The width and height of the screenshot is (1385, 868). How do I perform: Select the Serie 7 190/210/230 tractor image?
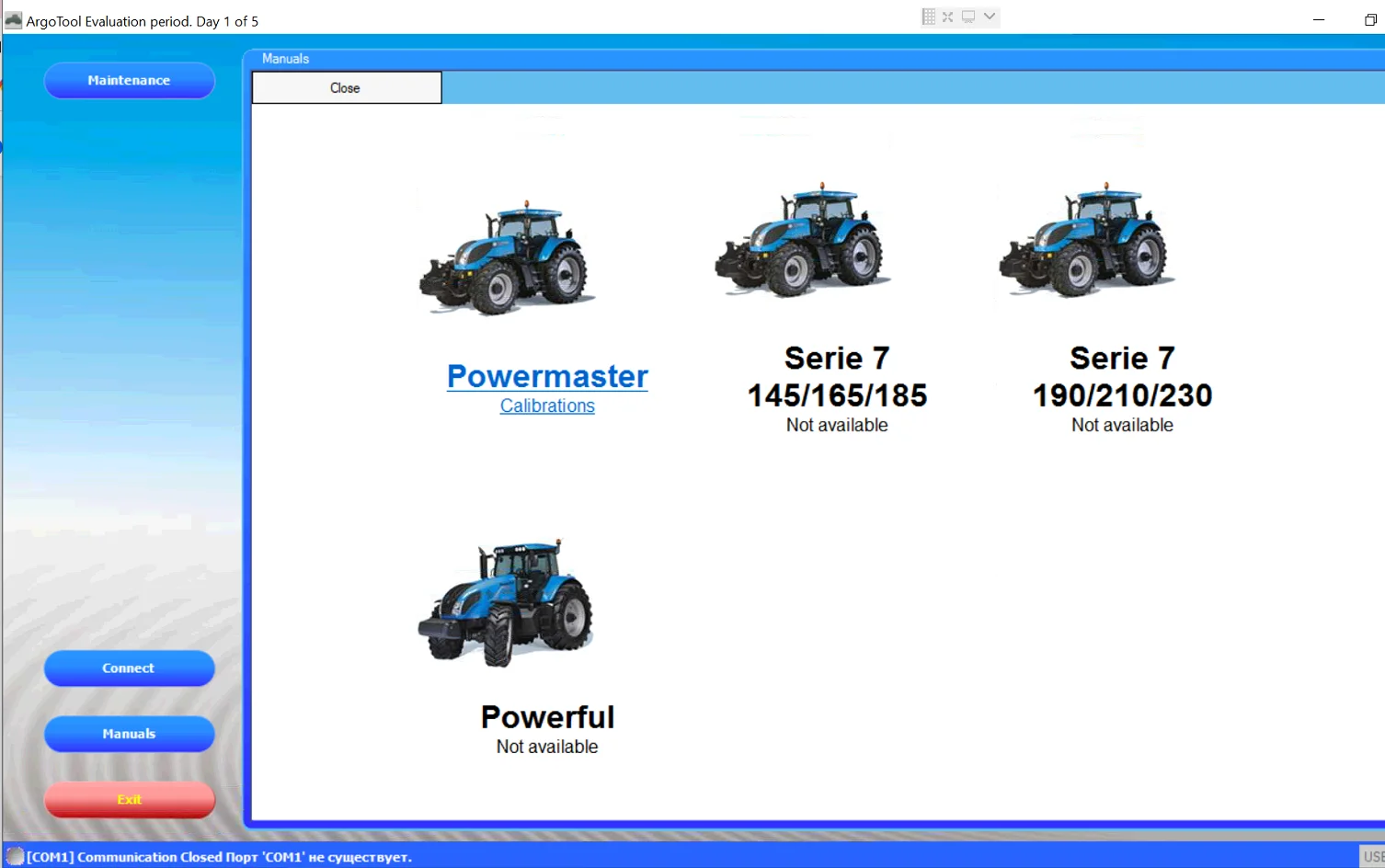[x=1087, y=239]
